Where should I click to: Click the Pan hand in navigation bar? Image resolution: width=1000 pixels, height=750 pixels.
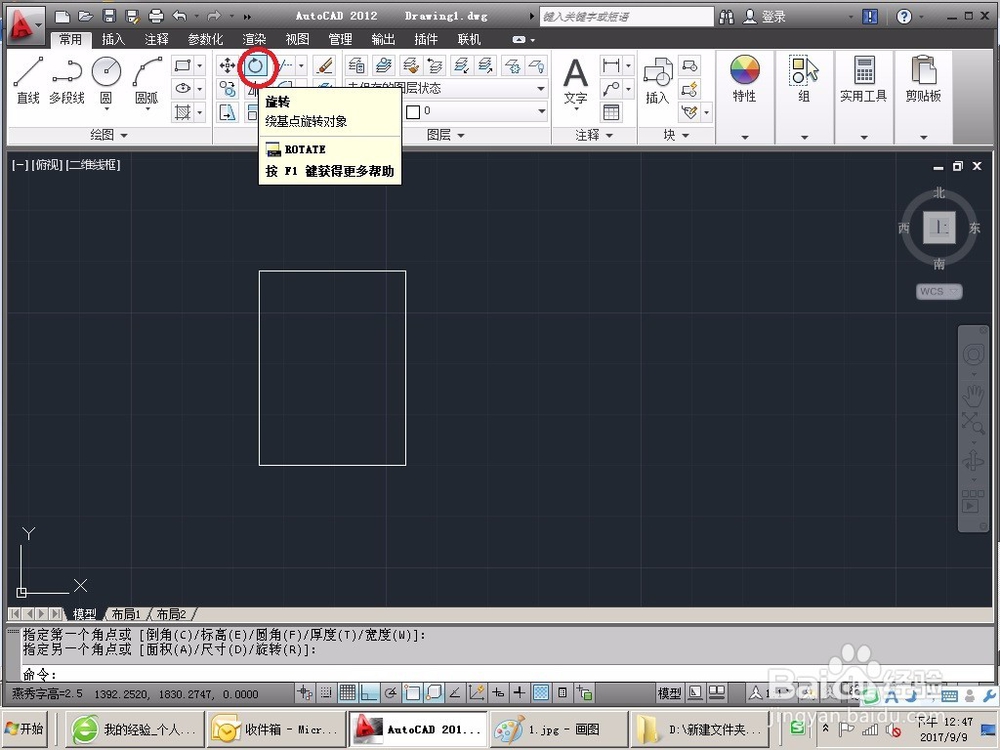point(973,395)
